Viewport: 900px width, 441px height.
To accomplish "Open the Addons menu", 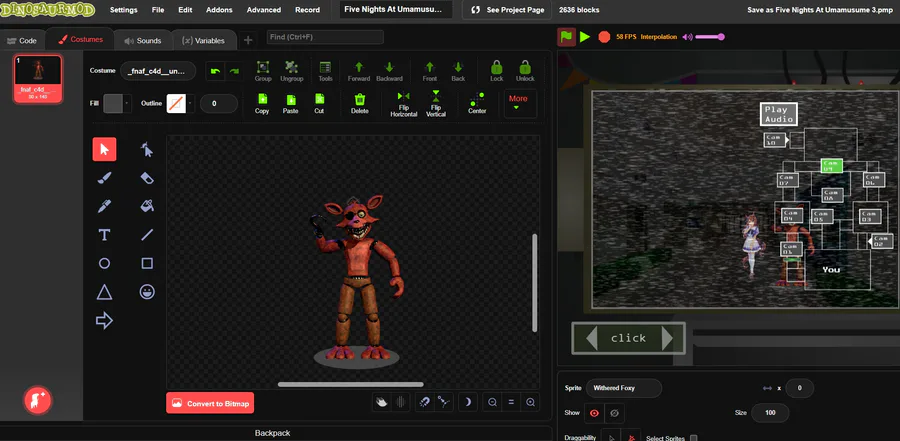I will [219, 10].
